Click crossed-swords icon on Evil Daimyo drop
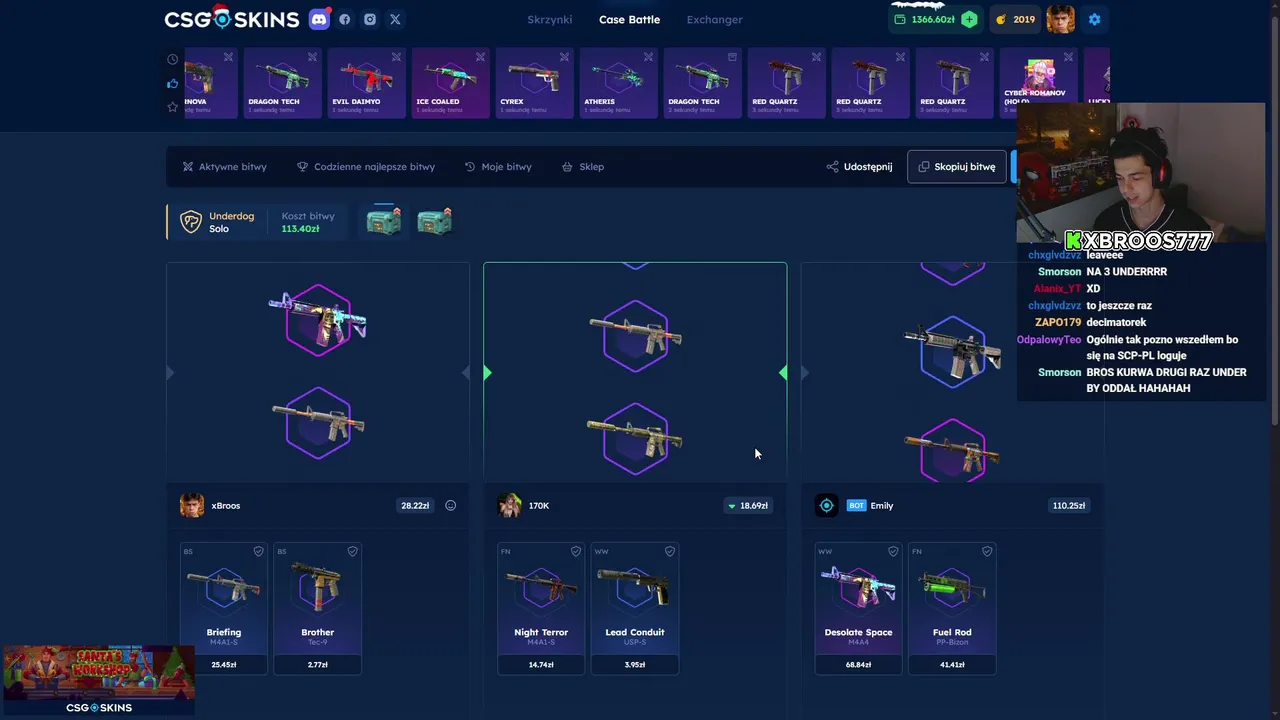 click(x=396, y=57)
